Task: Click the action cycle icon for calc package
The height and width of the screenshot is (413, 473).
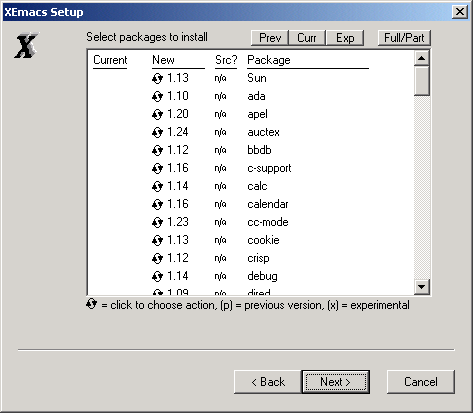Action: 157,187
